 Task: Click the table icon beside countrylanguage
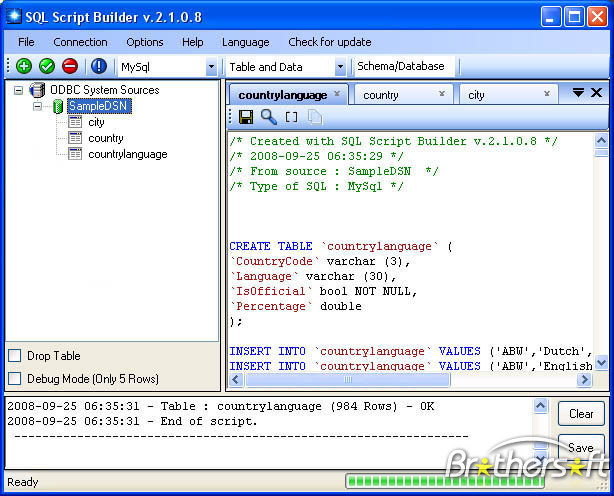pos(75,154)
